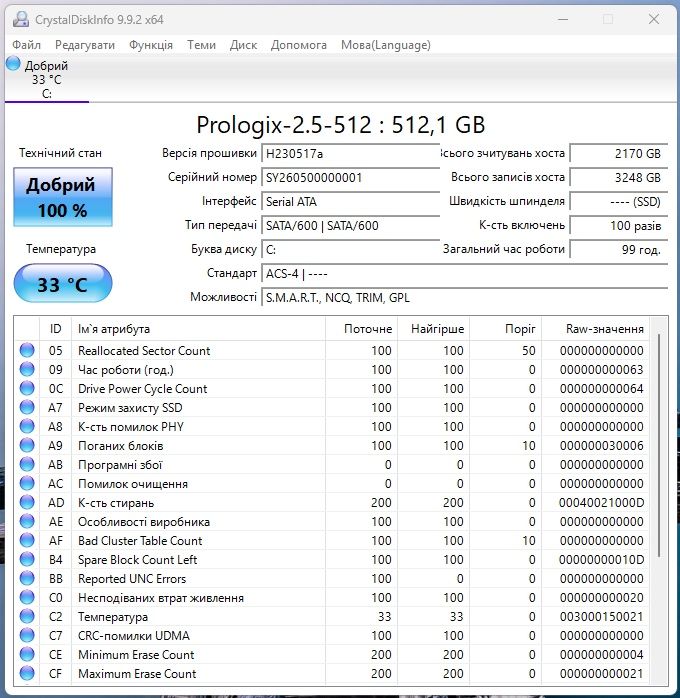The height and width of the screenshot is (698, 680).
Task: Minimize the CrystalDiskInfo window
Action: [x=563, y=19]
